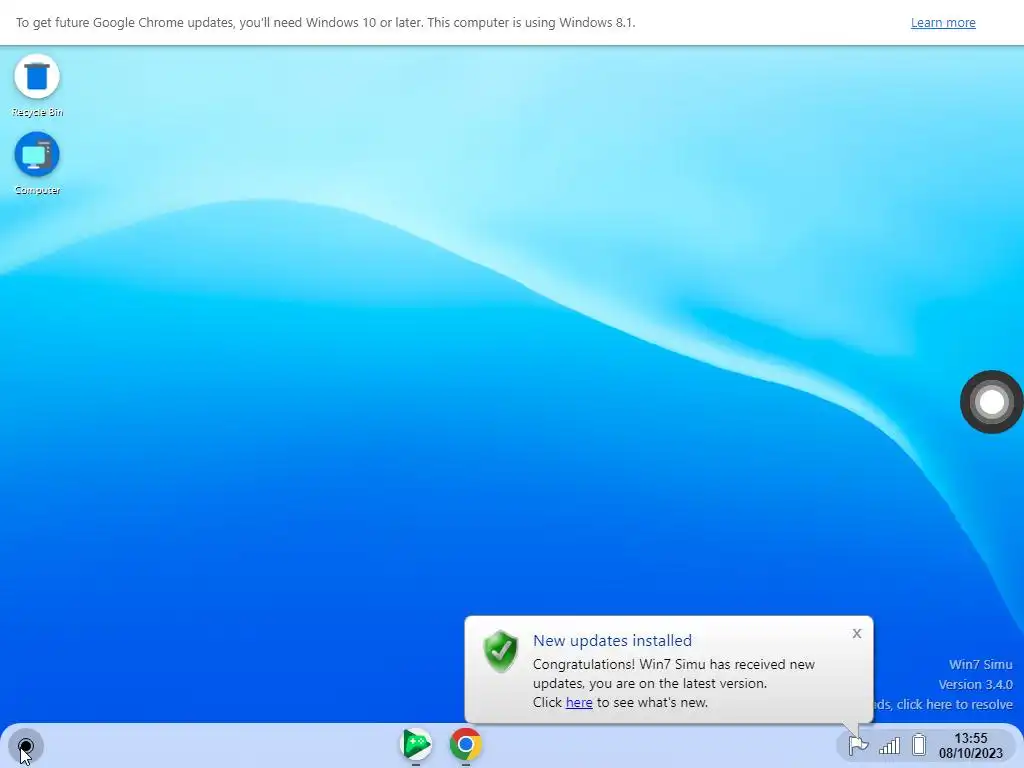Open the Action Center flag icon
The height and width of the screenshot is (768, 1024).
point(857,745)
